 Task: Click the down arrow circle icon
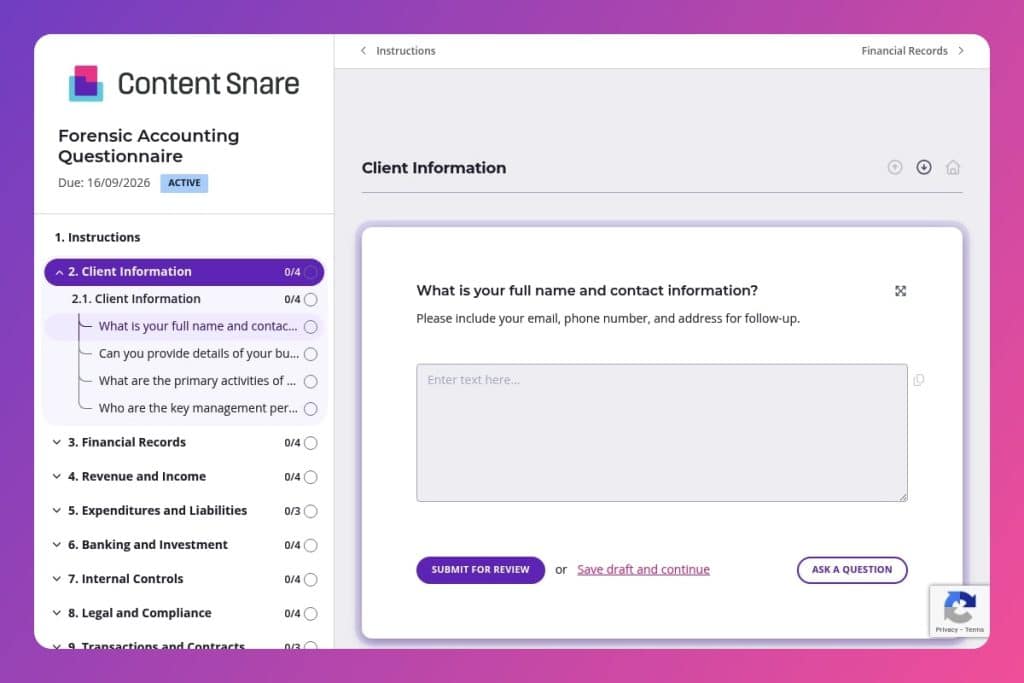[x=923, y=167]
